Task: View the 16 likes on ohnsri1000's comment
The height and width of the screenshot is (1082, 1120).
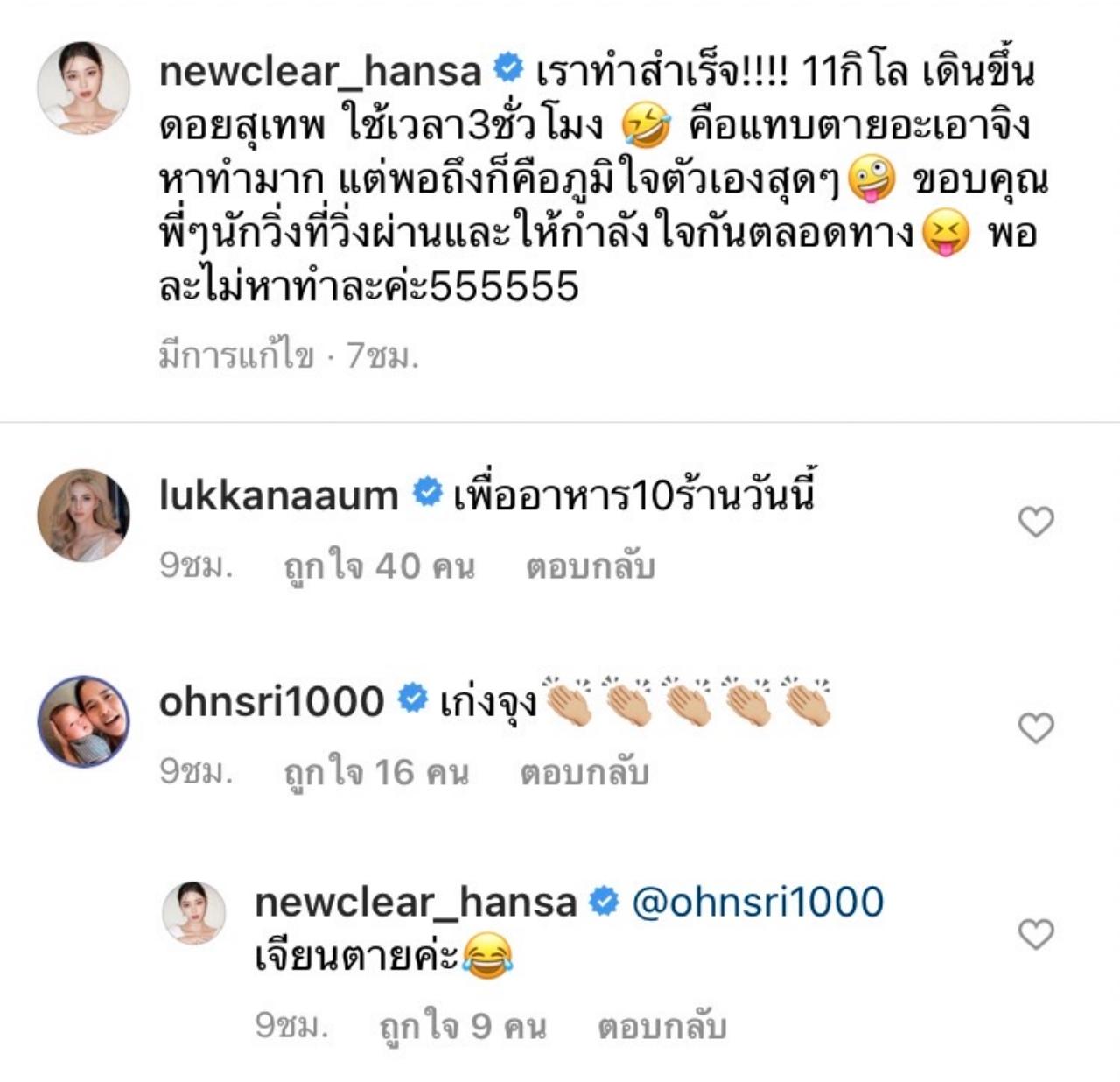Action: tap(376, 773)
